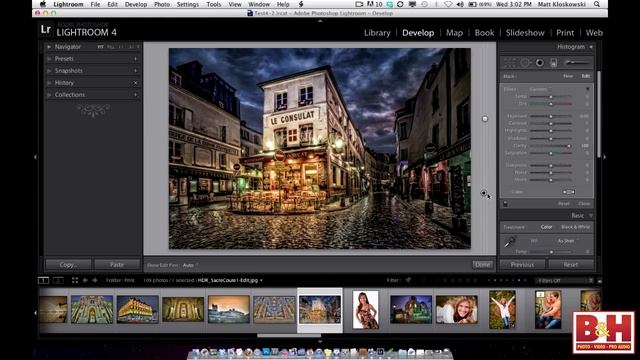640x360 pixels.
Task: Choose Color treatment
Action: tap(546, 227)
